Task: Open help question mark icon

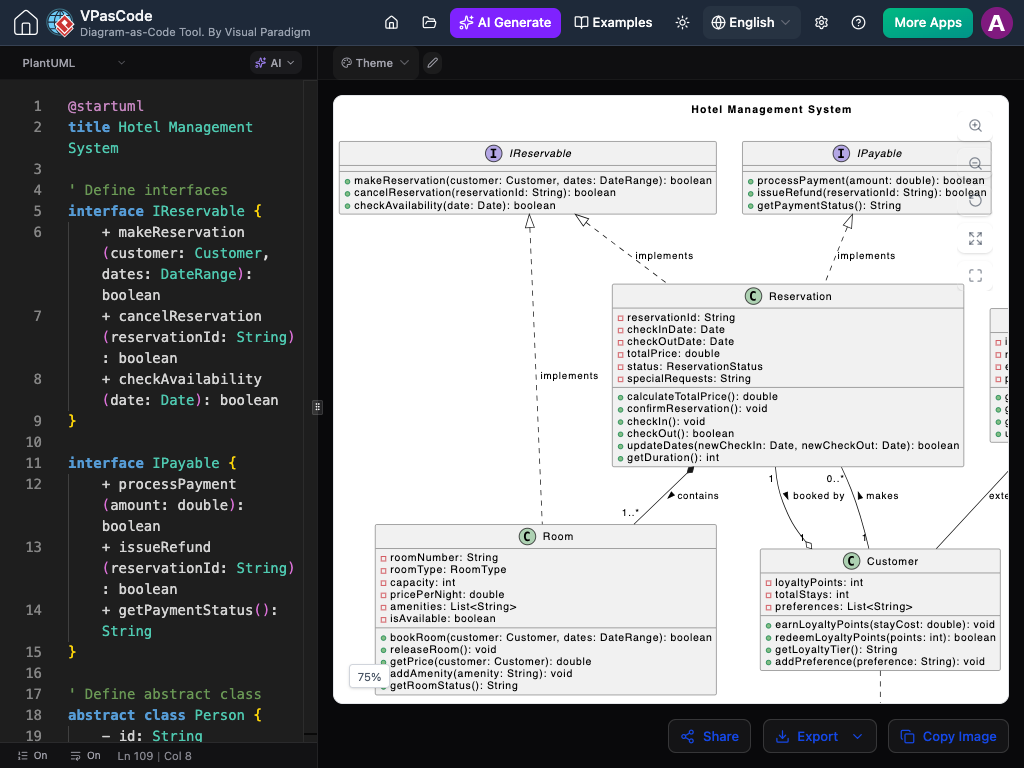Action: click(858, 23)
